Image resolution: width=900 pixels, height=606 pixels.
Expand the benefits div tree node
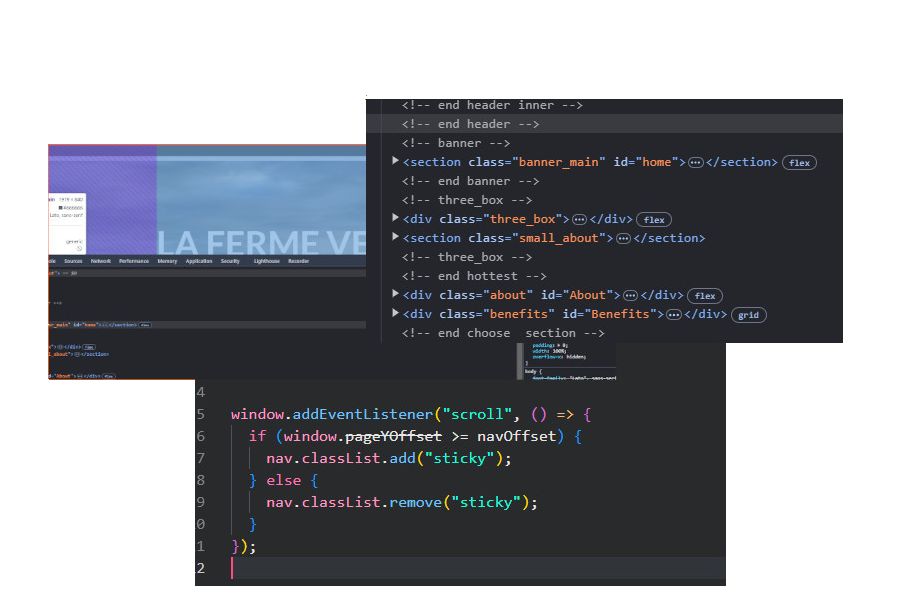click(x=395, y=314)
